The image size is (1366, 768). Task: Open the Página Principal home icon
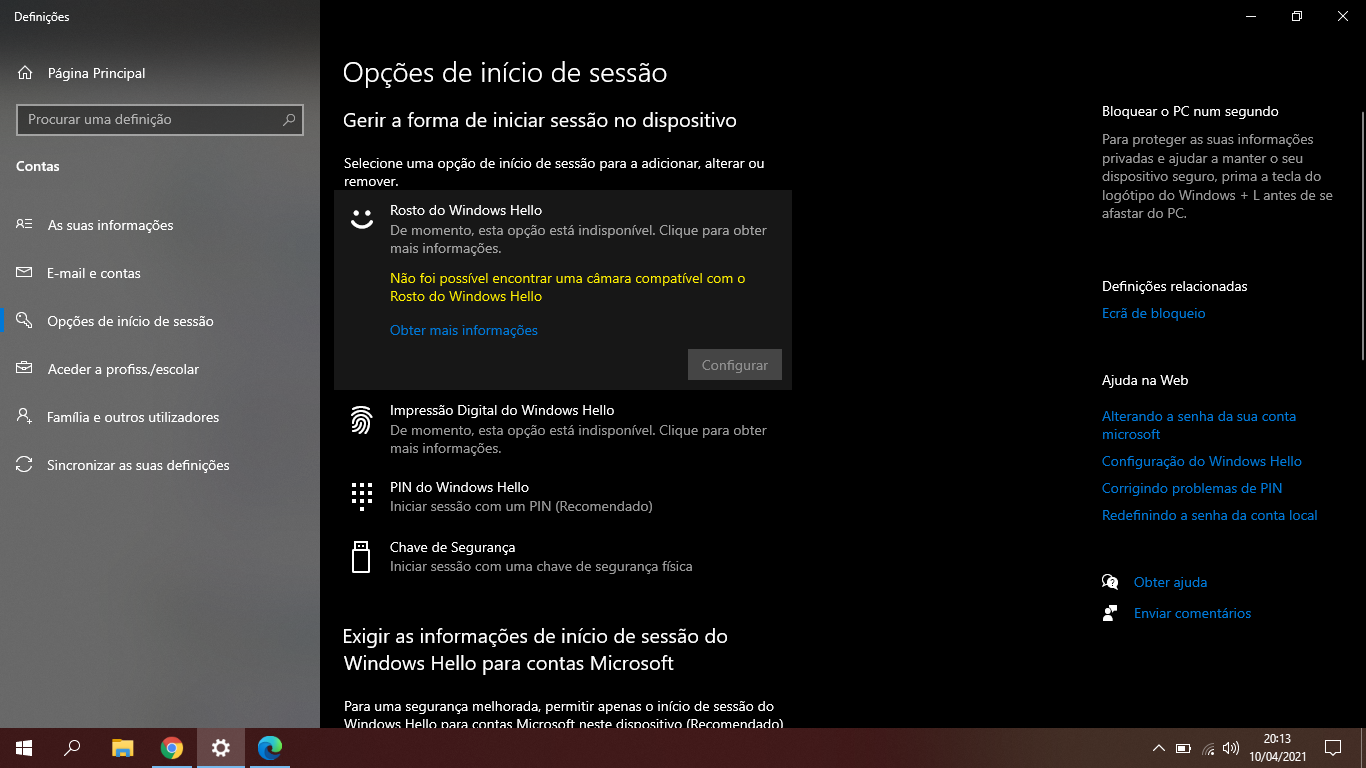(x=25, y=73)
